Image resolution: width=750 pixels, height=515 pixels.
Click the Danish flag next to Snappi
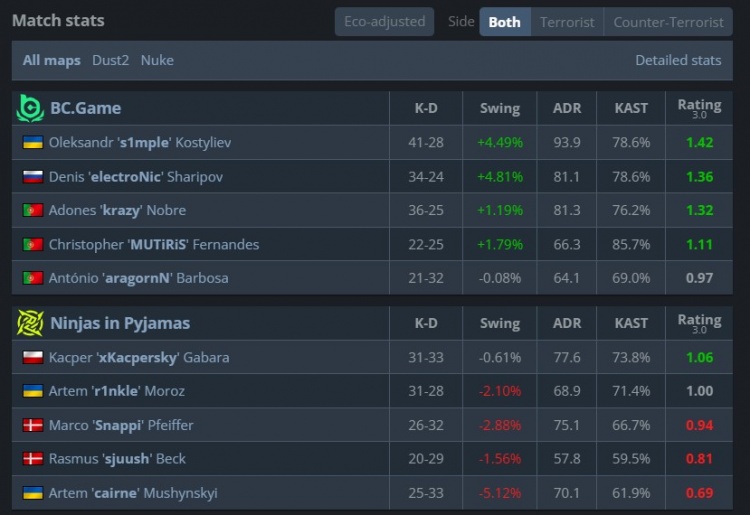click(x=32, y=425)
